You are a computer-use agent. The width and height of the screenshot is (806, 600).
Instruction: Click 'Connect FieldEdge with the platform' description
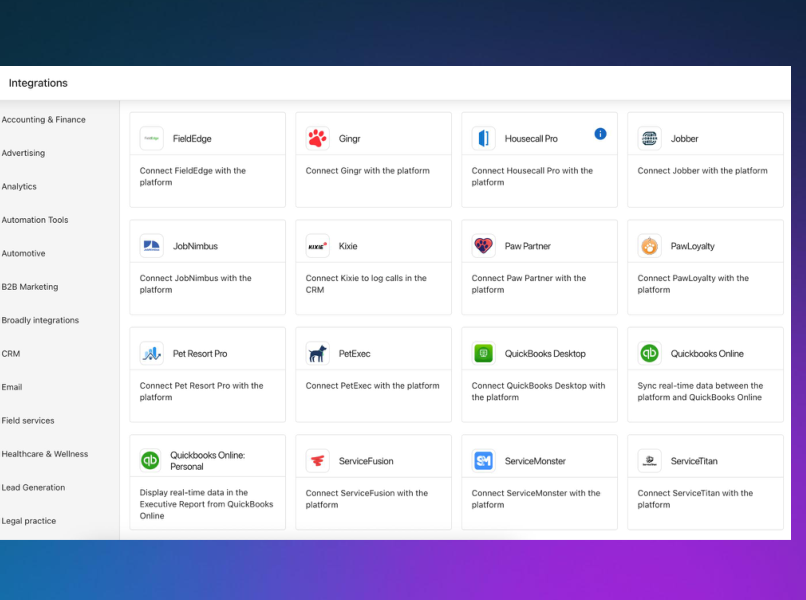(x=193, y=176)
